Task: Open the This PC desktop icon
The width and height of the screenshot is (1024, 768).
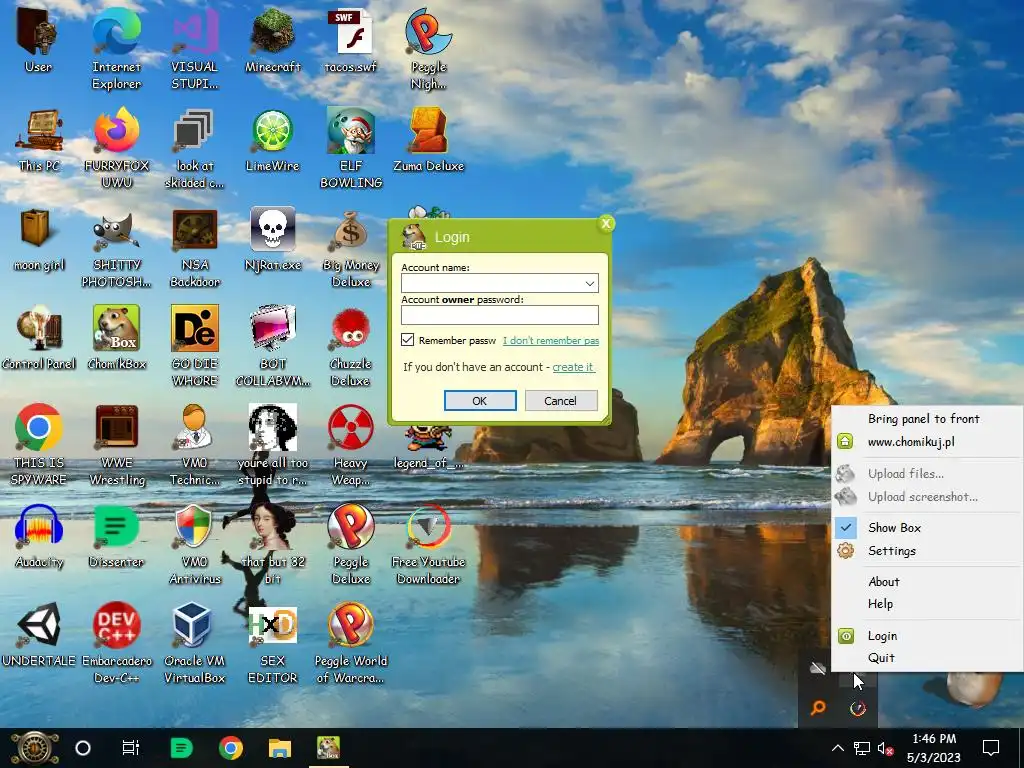Action: pos(39,131)
